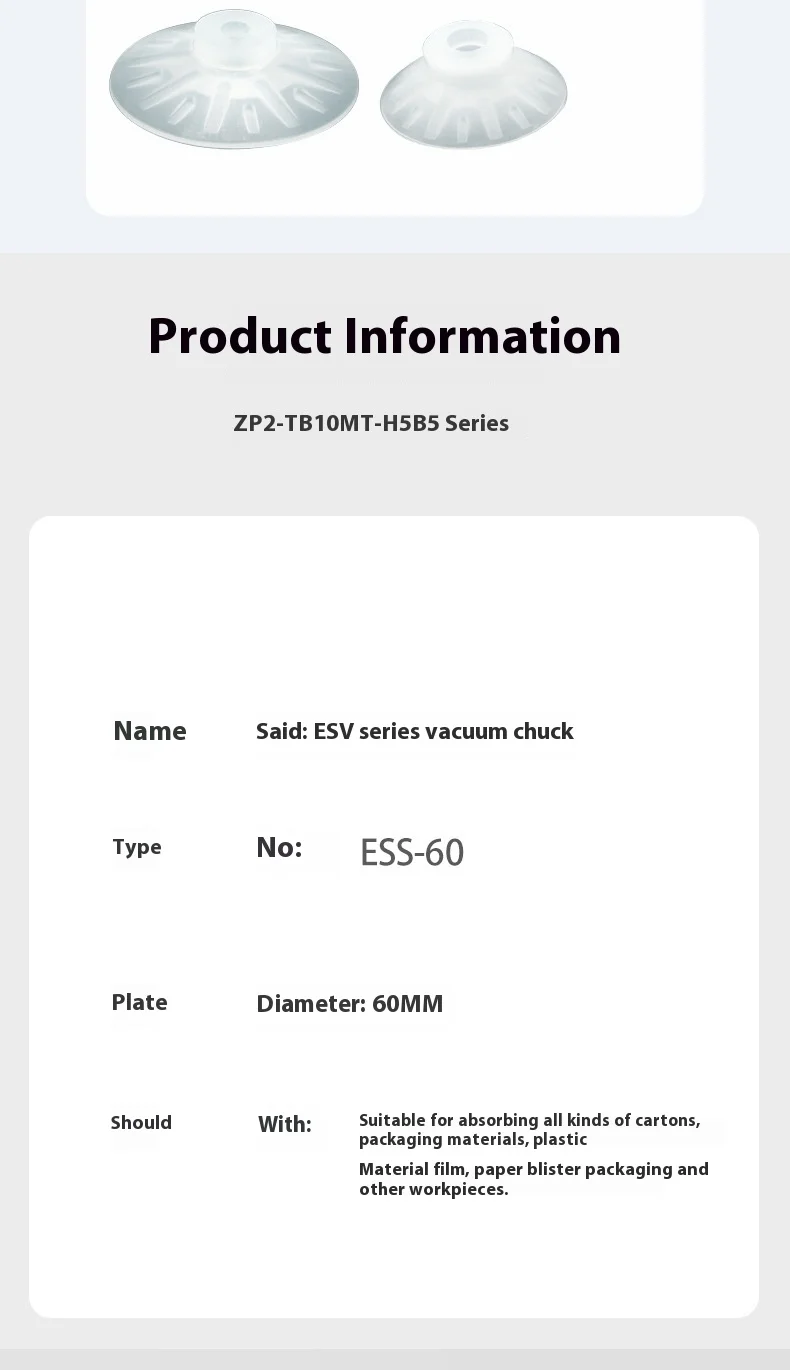790x1370 pixels.
Task: Click the line starting Suitable for absorbing
Action: pyautogui.click(x=529, y=1120)
